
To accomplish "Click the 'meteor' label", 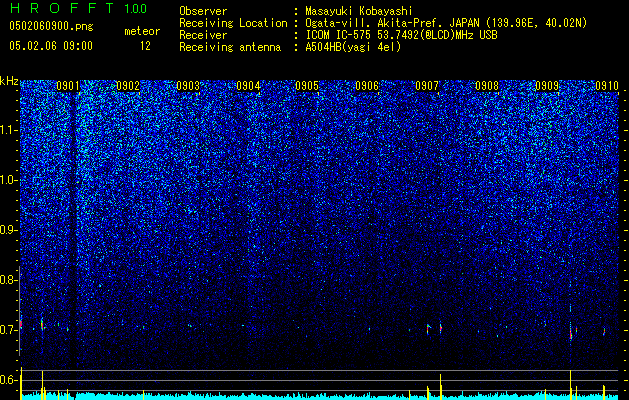I will pos(142,31).
